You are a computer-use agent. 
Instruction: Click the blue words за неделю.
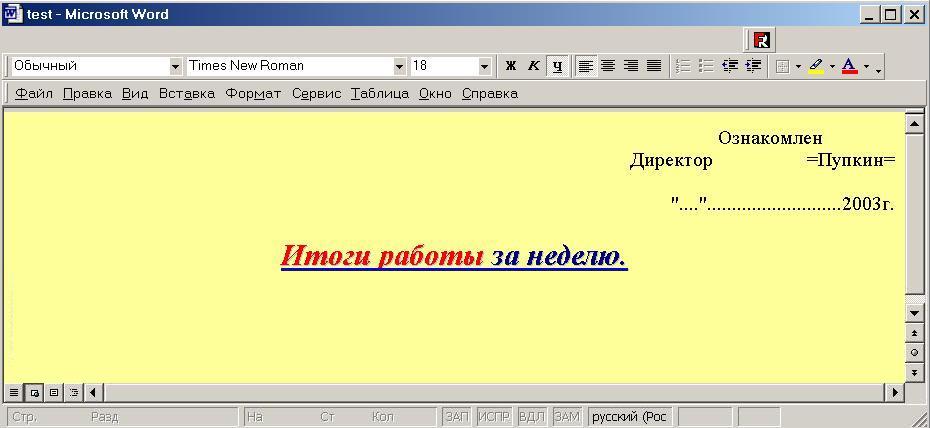pyautogui.click(x=559, y=256)
